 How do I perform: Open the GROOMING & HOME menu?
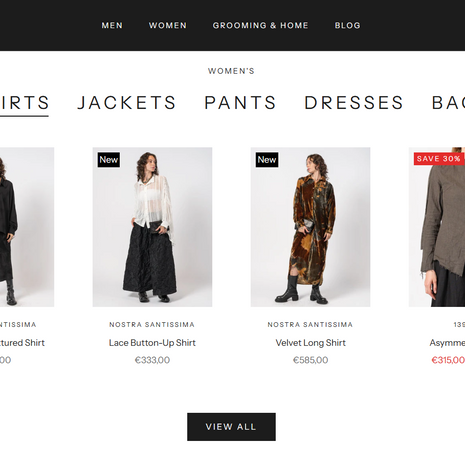point(260,25)
